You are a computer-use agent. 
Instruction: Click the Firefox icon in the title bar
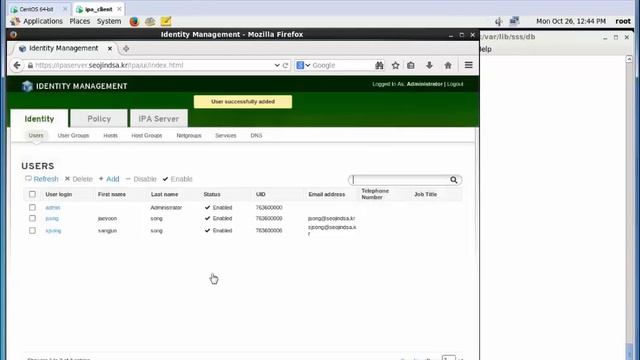pos(13,35)
